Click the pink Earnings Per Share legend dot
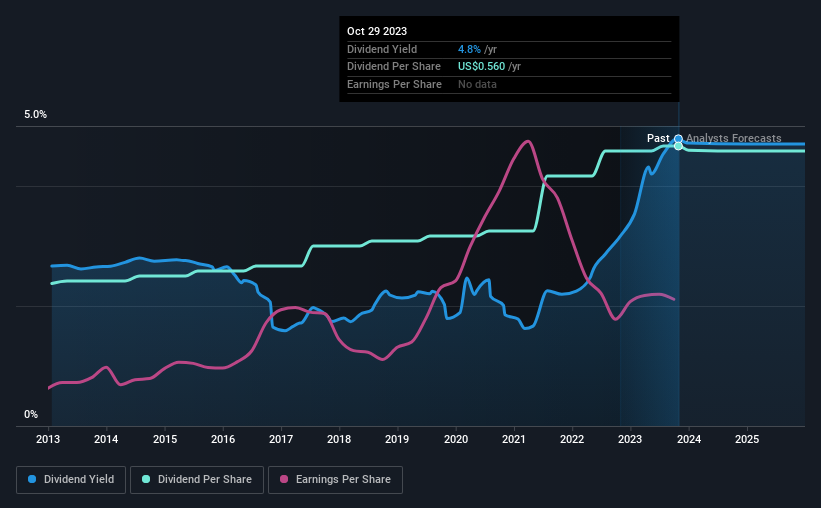This screenshot has width=821, height=508. tap(284, 479)
